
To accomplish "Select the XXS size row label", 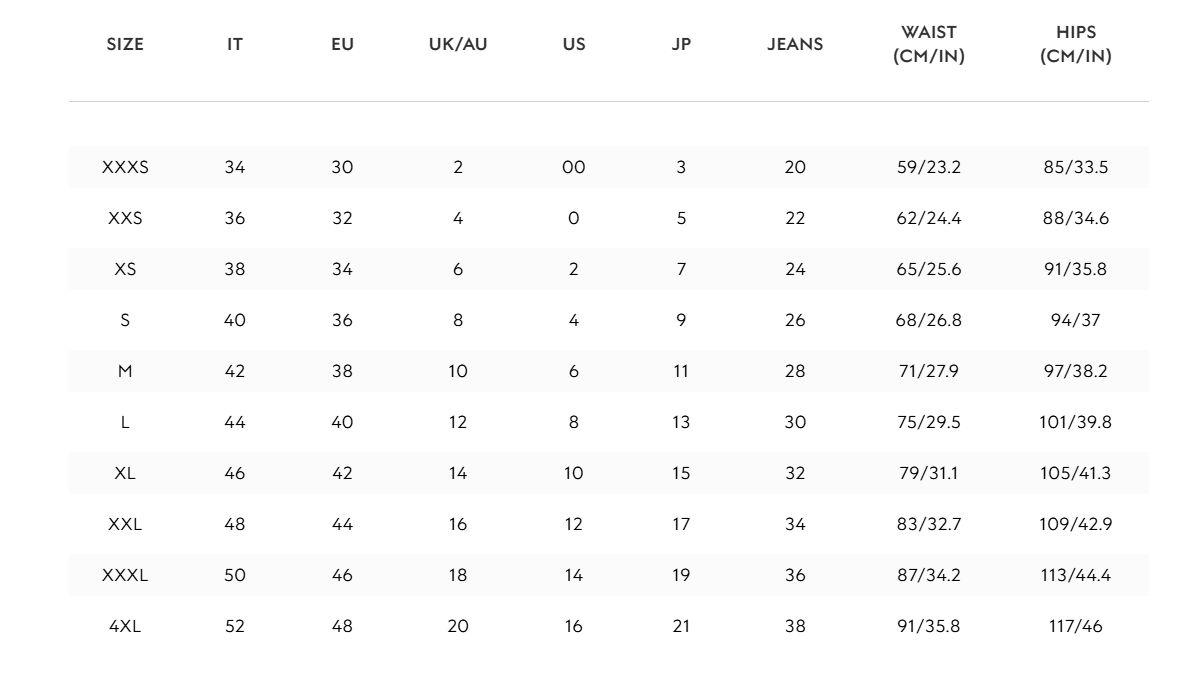I will 125,218.
